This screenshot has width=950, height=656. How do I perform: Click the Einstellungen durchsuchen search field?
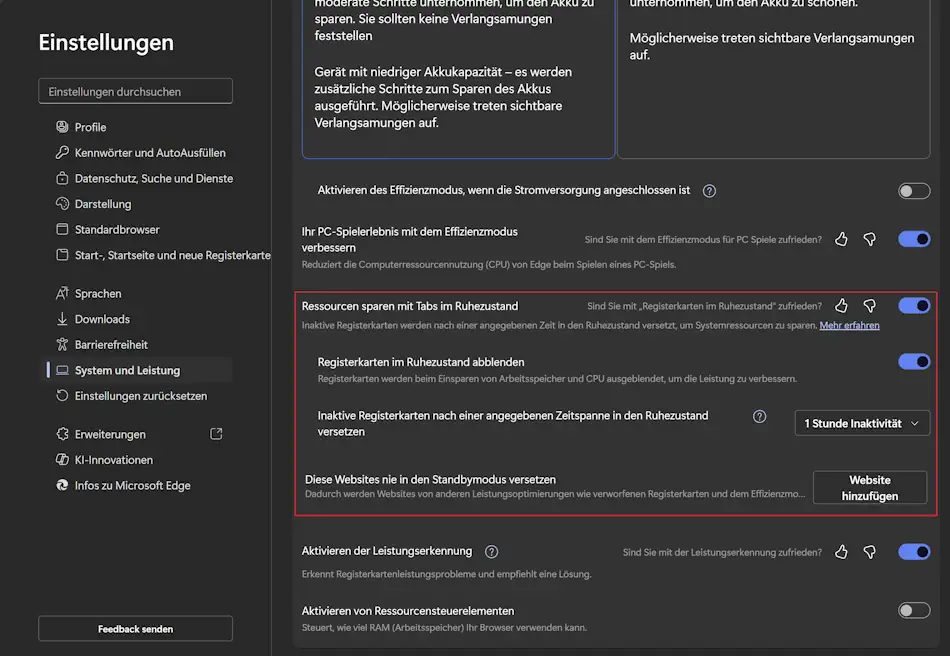[x=135, y=90]
